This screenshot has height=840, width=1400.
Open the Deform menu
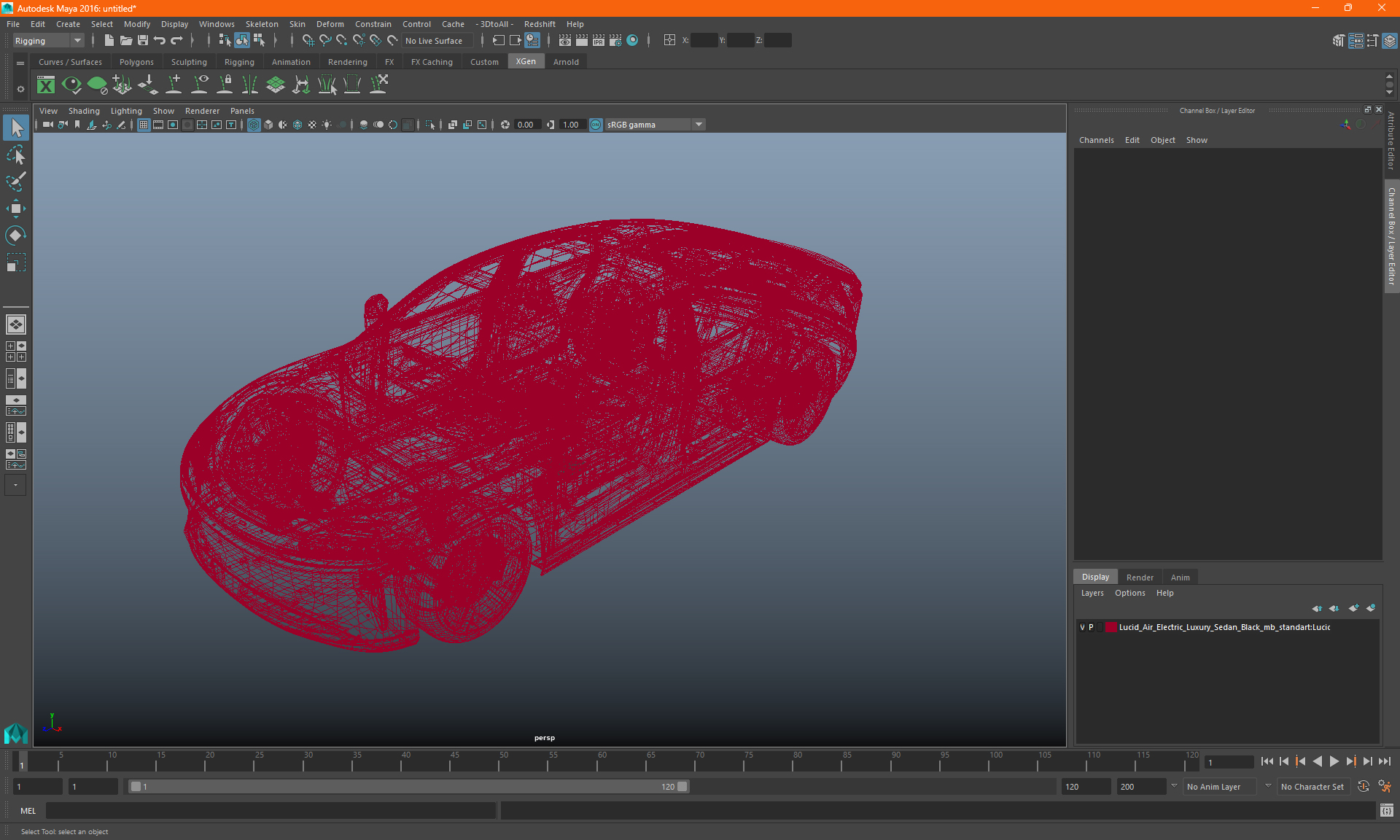(x=330, y=24)
